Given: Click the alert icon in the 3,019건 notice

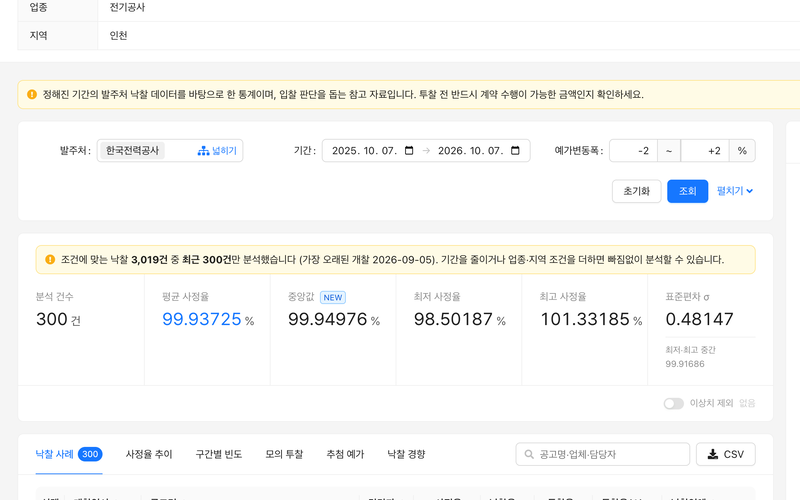Looking at the screenshot, I should pyautogui.click(x=50, y=259).
